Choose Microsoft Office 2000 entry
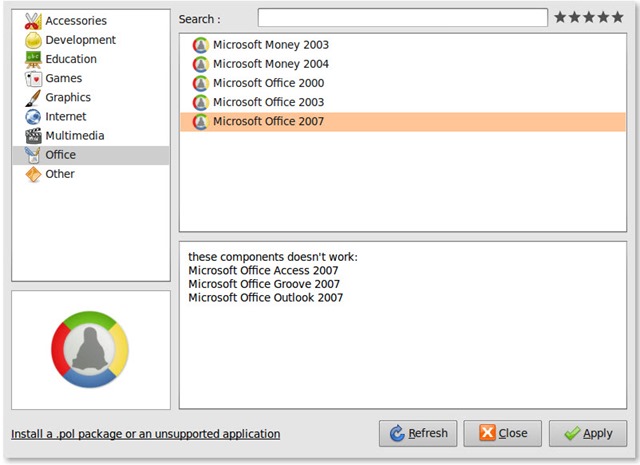The width and height of the screenshot is (640, 465). [402, 83]
